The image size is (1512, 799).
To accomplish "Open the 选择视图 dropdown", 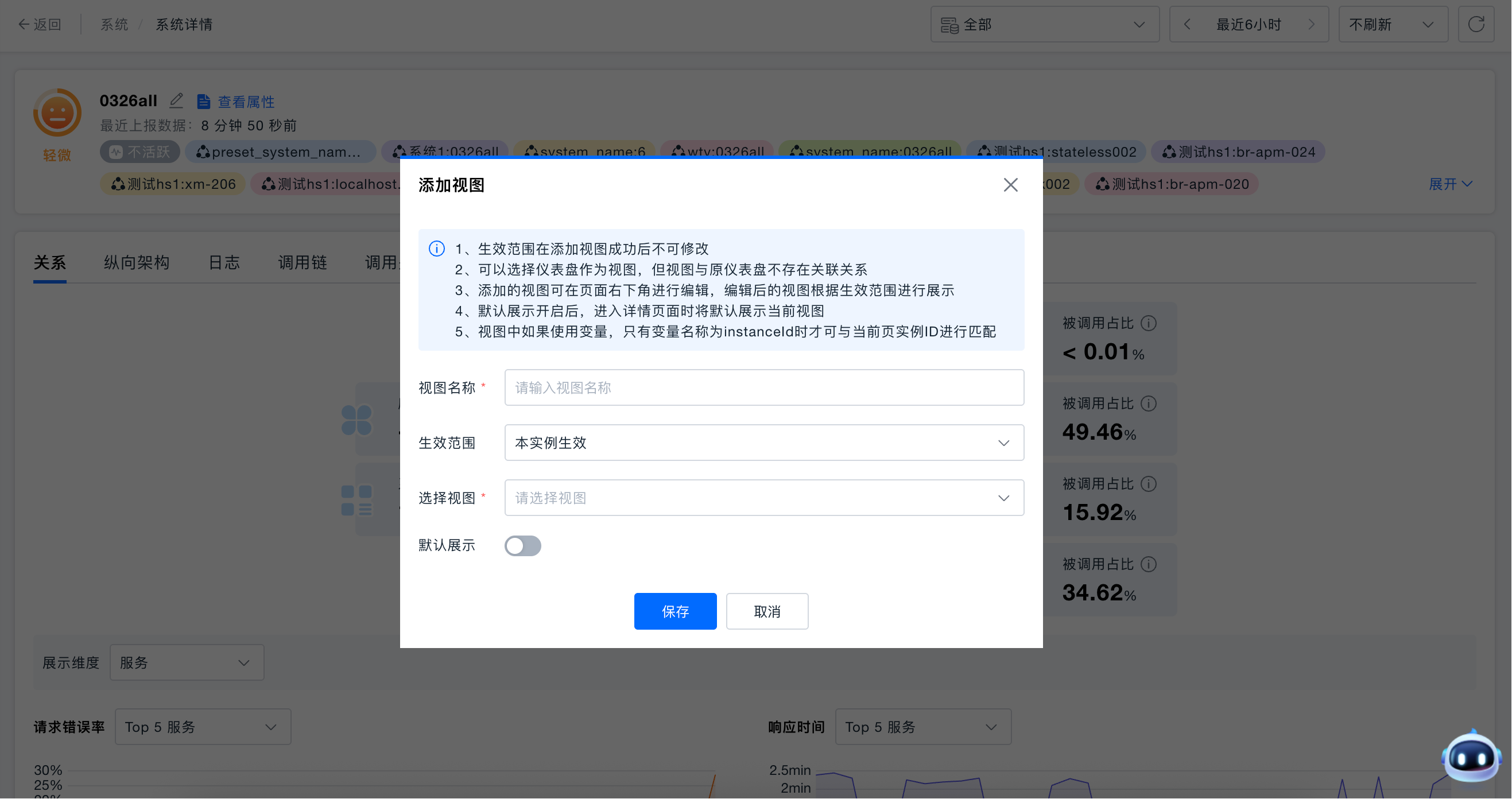I will 764,498.
